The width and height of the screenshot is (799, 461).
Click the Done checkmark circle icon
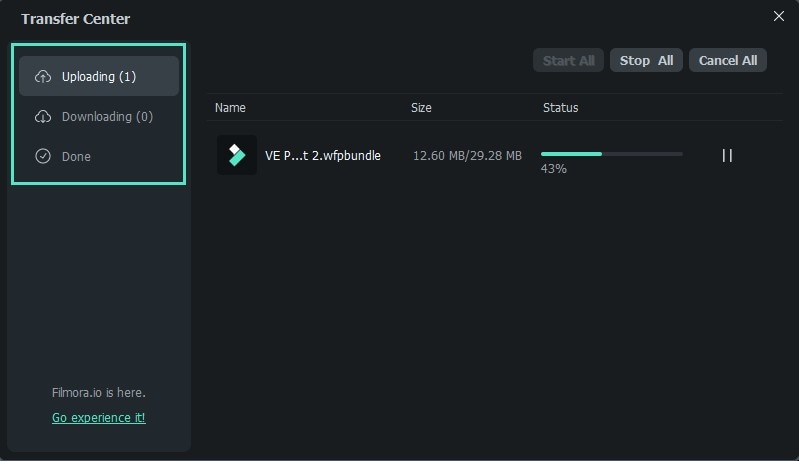pyautogui.click(x=43, y=156)
